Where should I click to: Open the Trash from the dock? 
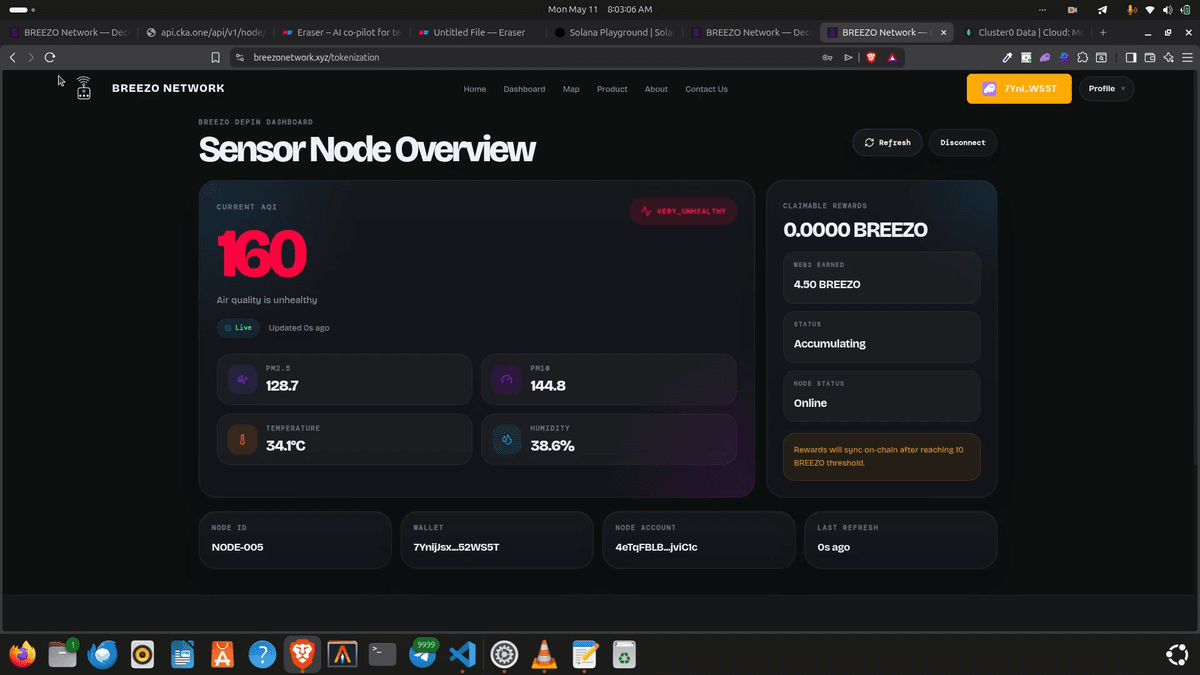point(624,655)
